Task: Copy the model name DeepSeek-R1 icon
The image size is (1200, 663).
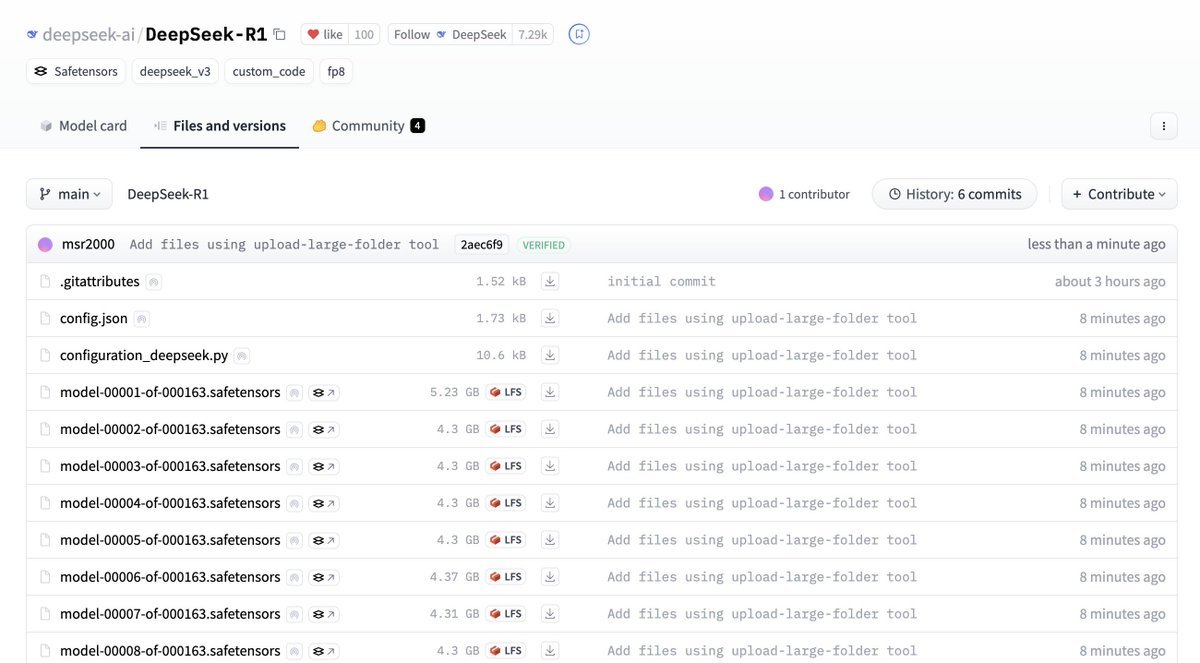Action: [x=280, y=34]
